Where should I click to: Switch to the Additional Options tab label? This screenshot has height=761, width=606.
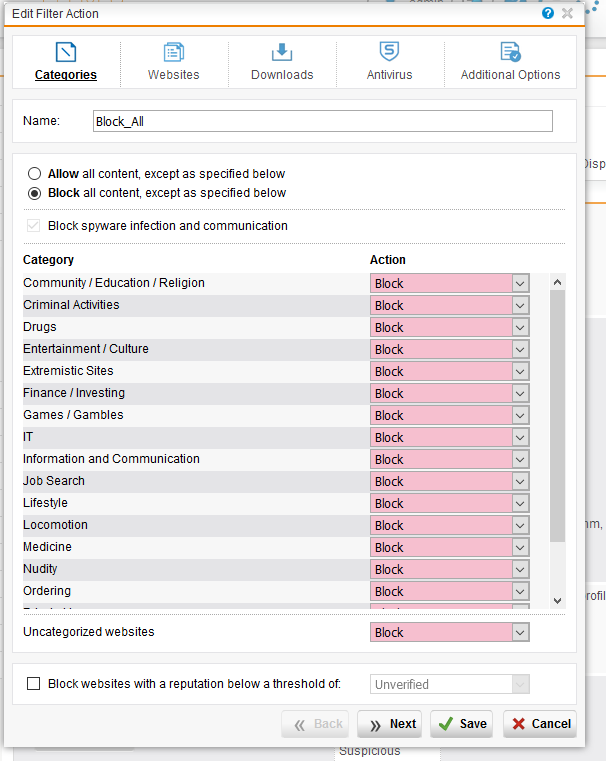(510, 75)
